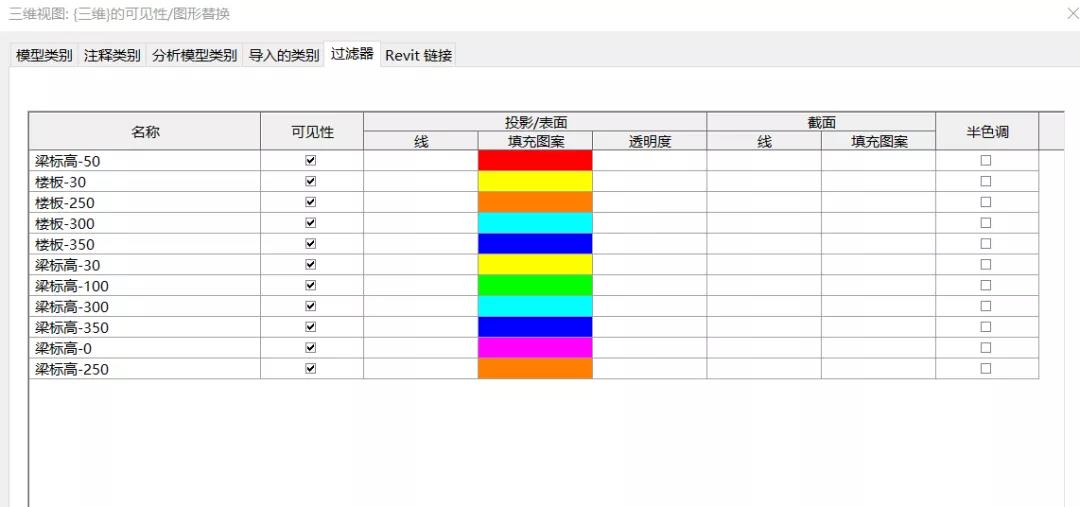
Task: Open the Revit 链接 tab
Action: coord(418,56)
